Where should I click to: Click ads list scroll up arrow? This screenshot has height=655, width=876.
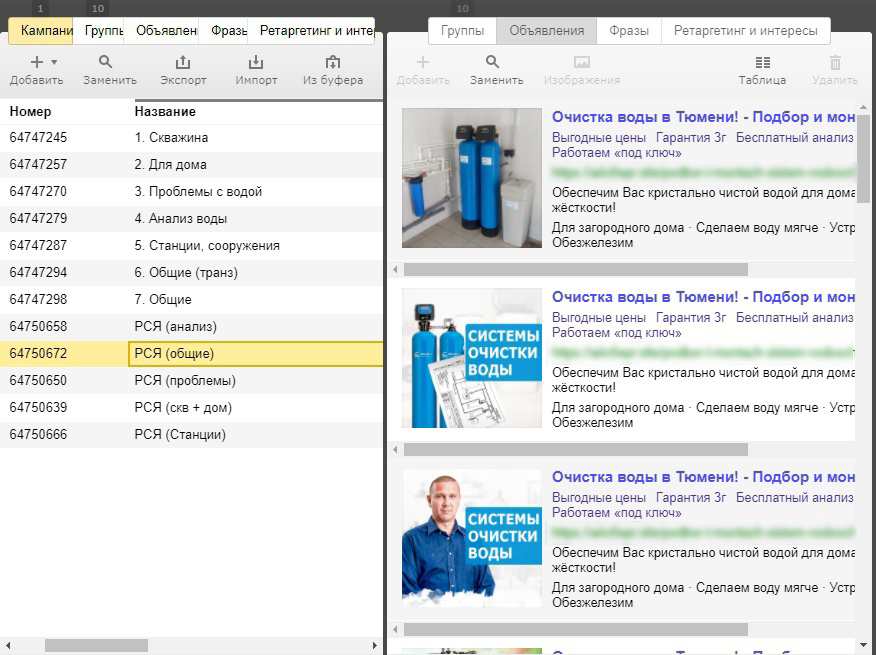[x=863, y=107]
